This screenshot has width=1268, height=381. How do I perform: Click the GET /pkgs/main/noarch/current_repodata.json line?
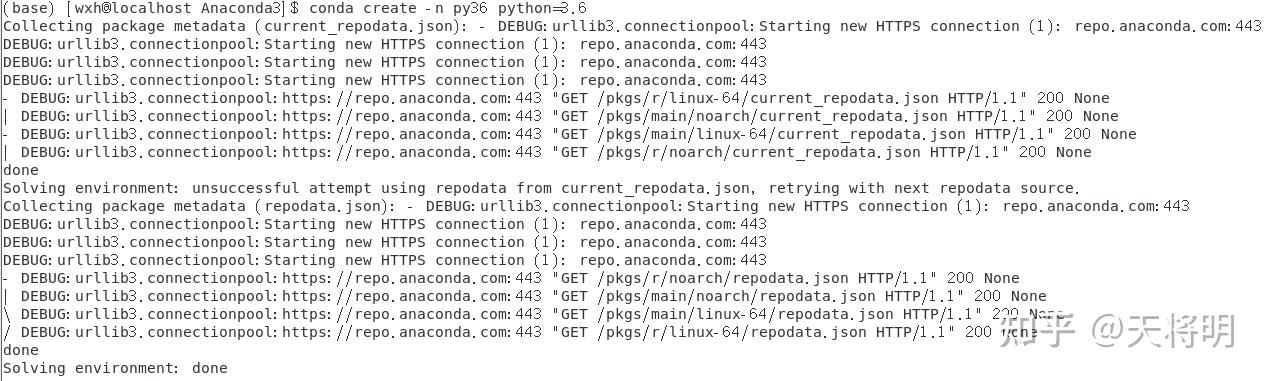pyautogui.click(x=560, y=116)
